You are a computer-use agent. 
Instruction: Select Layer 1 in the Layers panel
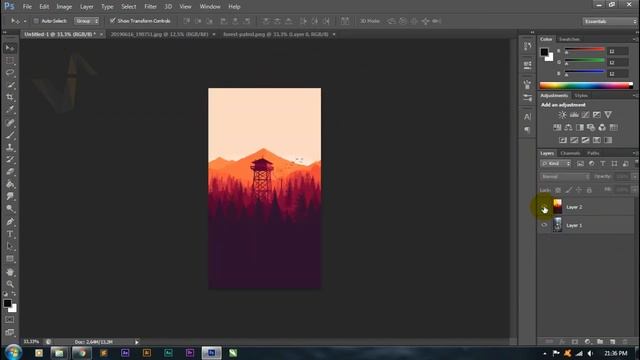point(585,225)
